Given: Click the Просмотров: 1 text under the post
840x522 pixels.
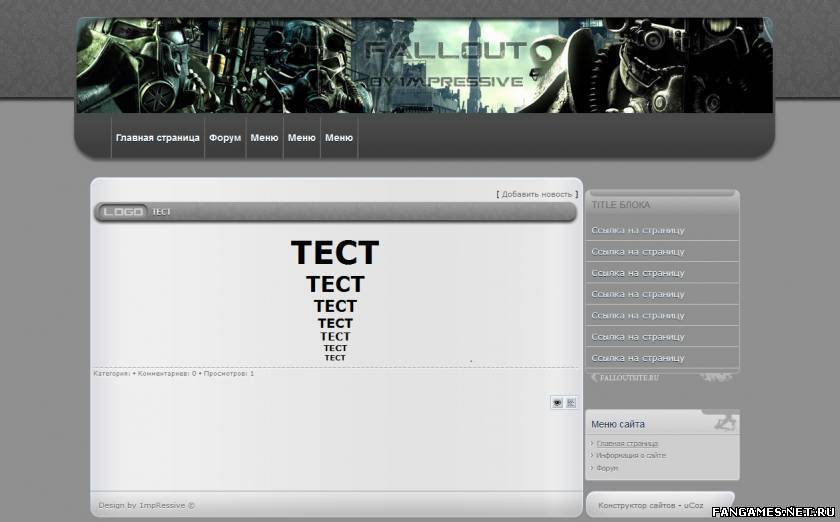Looking at the screenshot, I should pos(229,374).
